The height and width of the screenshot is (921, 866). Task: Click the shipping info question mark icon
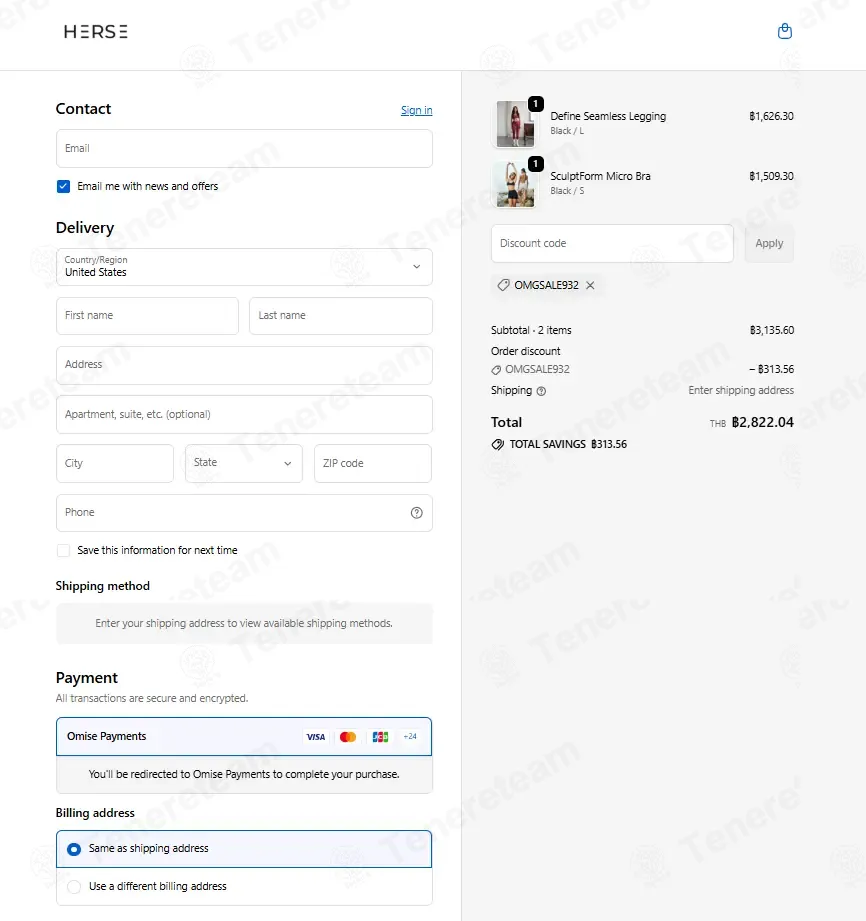point(541,391)
